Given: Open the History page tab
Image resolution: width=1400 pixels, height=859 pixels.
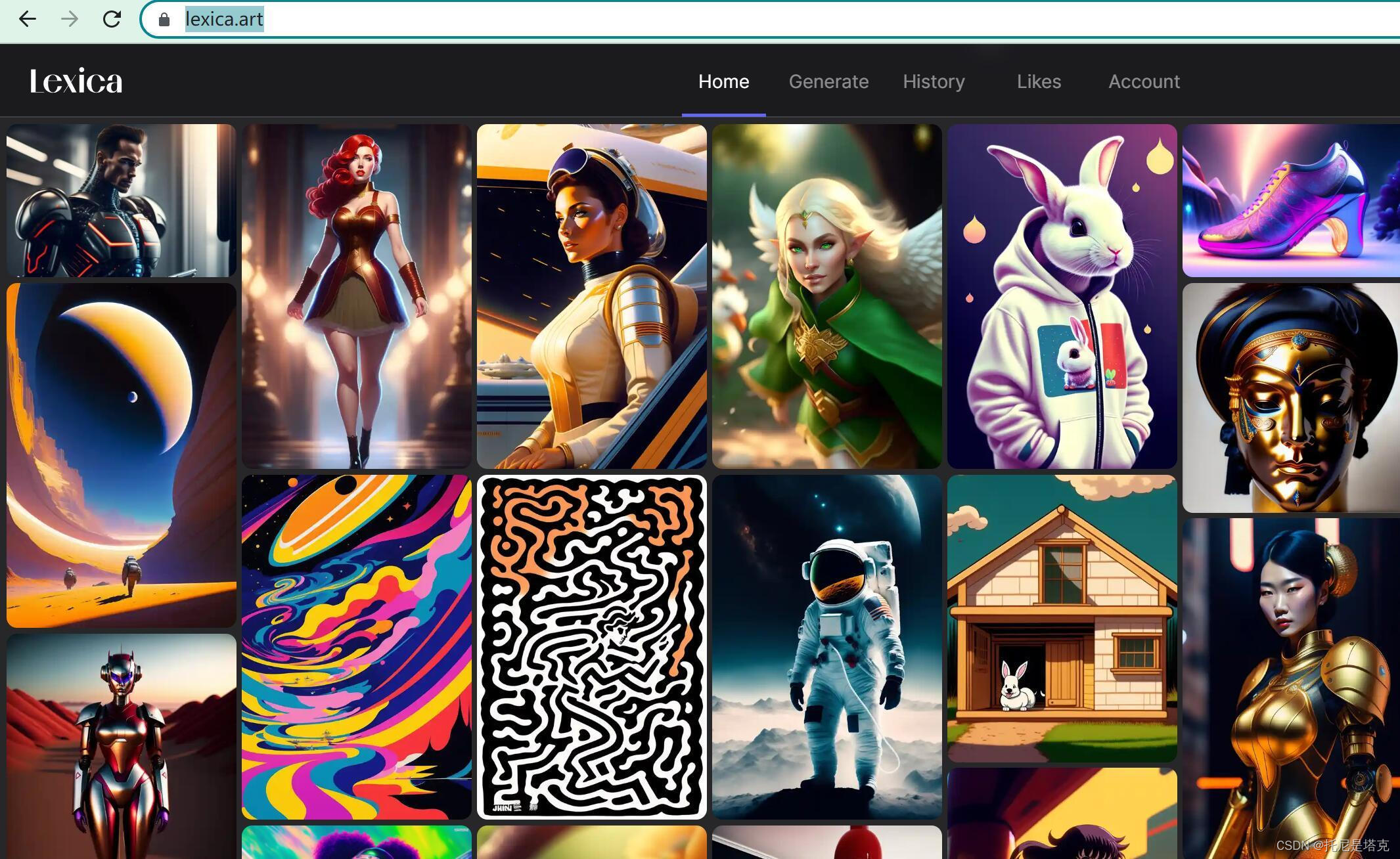Looking at the screenshot, I should pyautogui.click(x=934, y=81).
